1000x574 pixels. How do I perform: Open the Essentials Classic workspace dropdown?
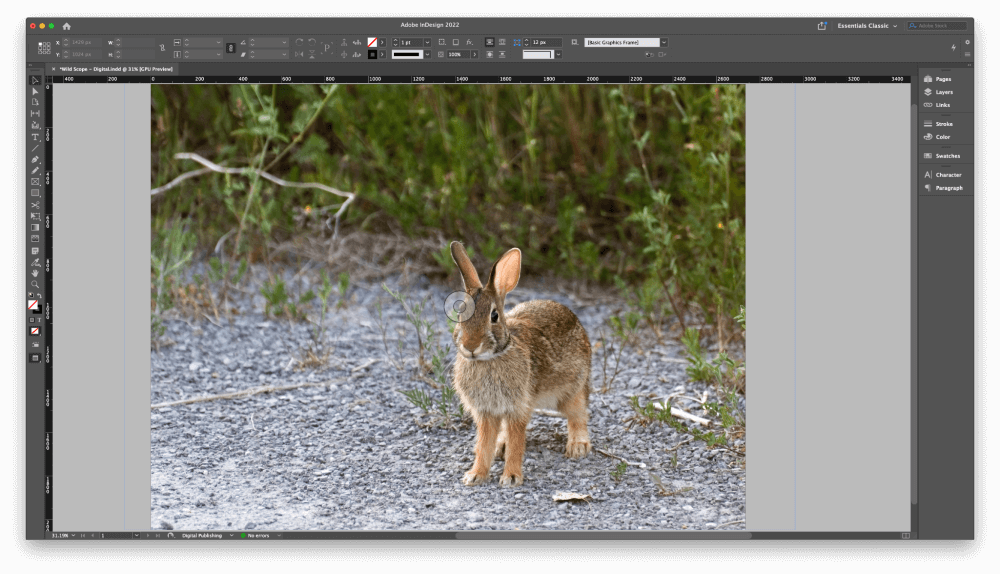(x=867, y=26)
